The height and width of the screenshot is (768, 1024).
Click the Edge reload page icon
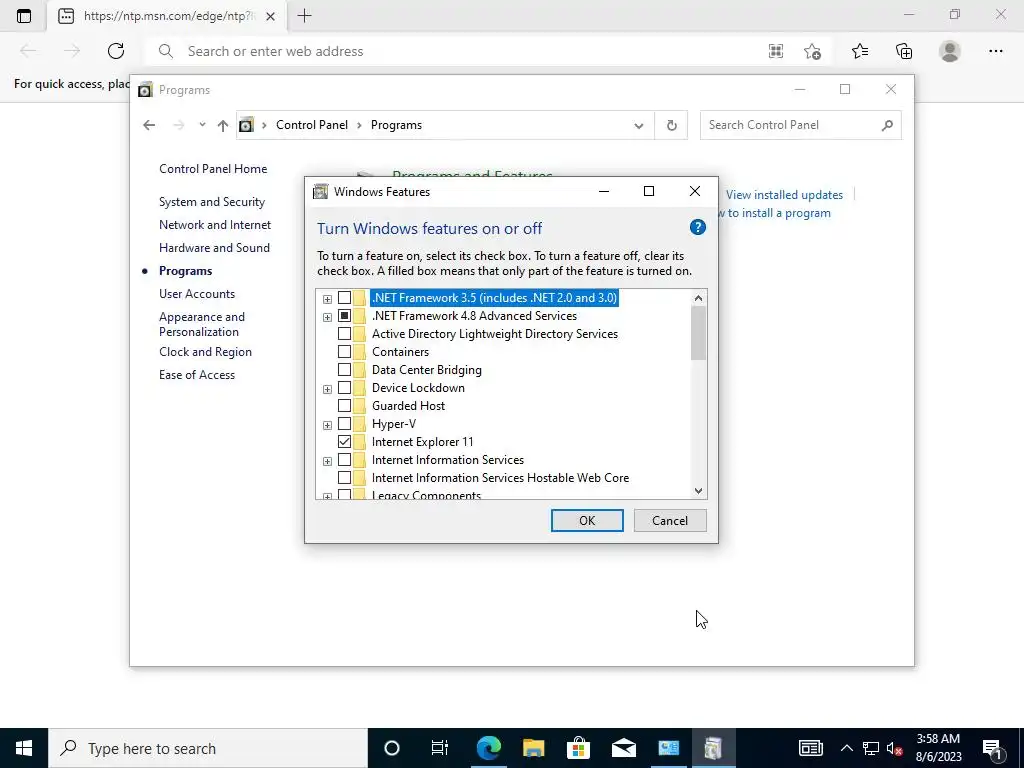(x=116, y=51)
